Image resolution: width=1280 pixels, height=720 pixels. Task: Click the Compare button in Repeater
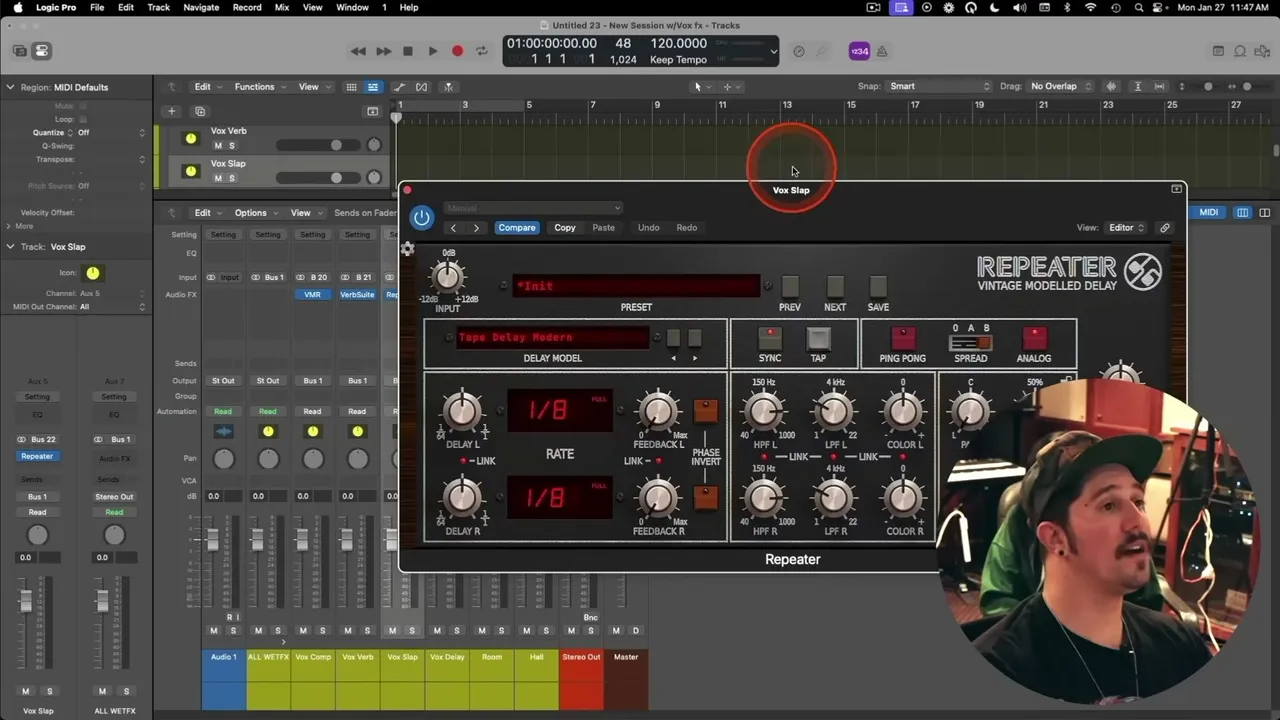(517, 228)
